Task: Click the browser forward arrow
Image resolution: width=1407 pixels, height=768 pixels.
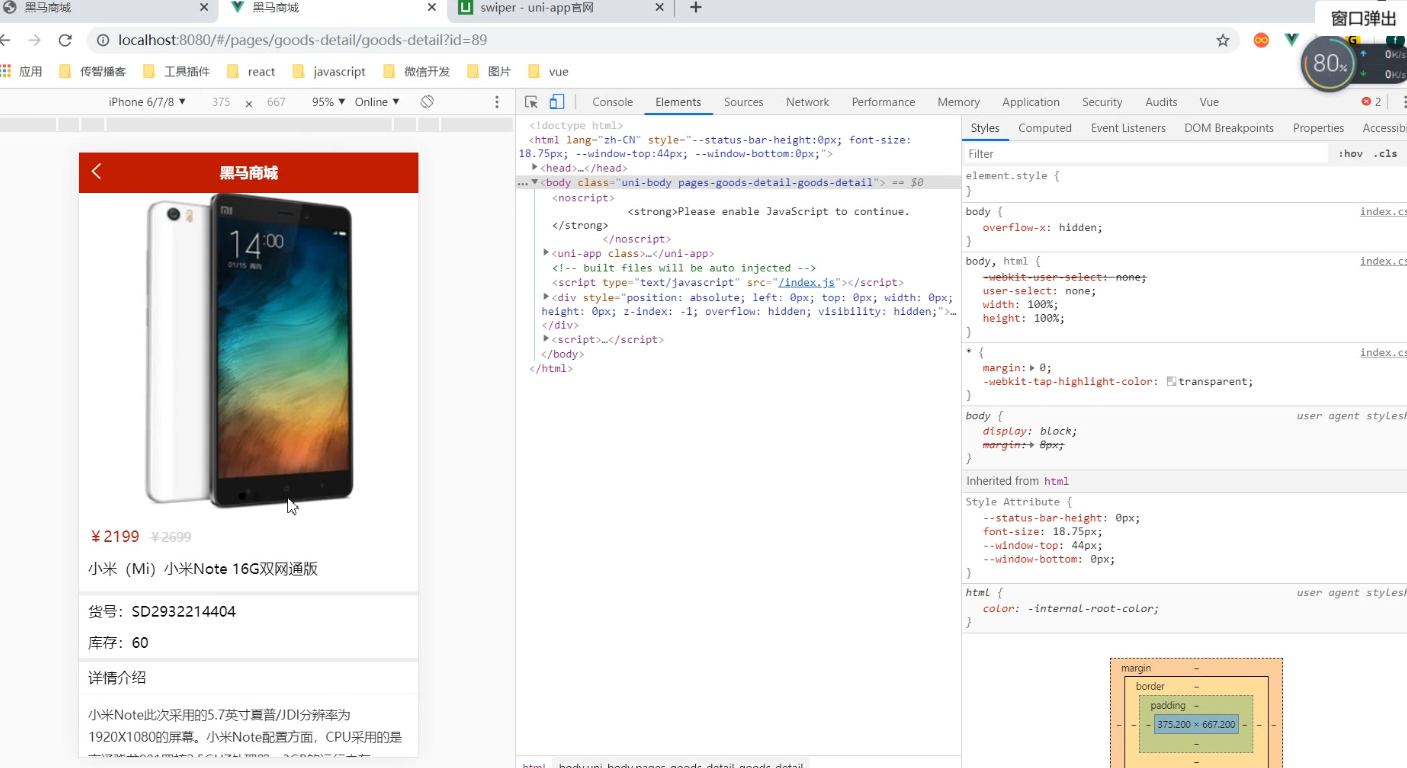Action: [x=35, y=40]
